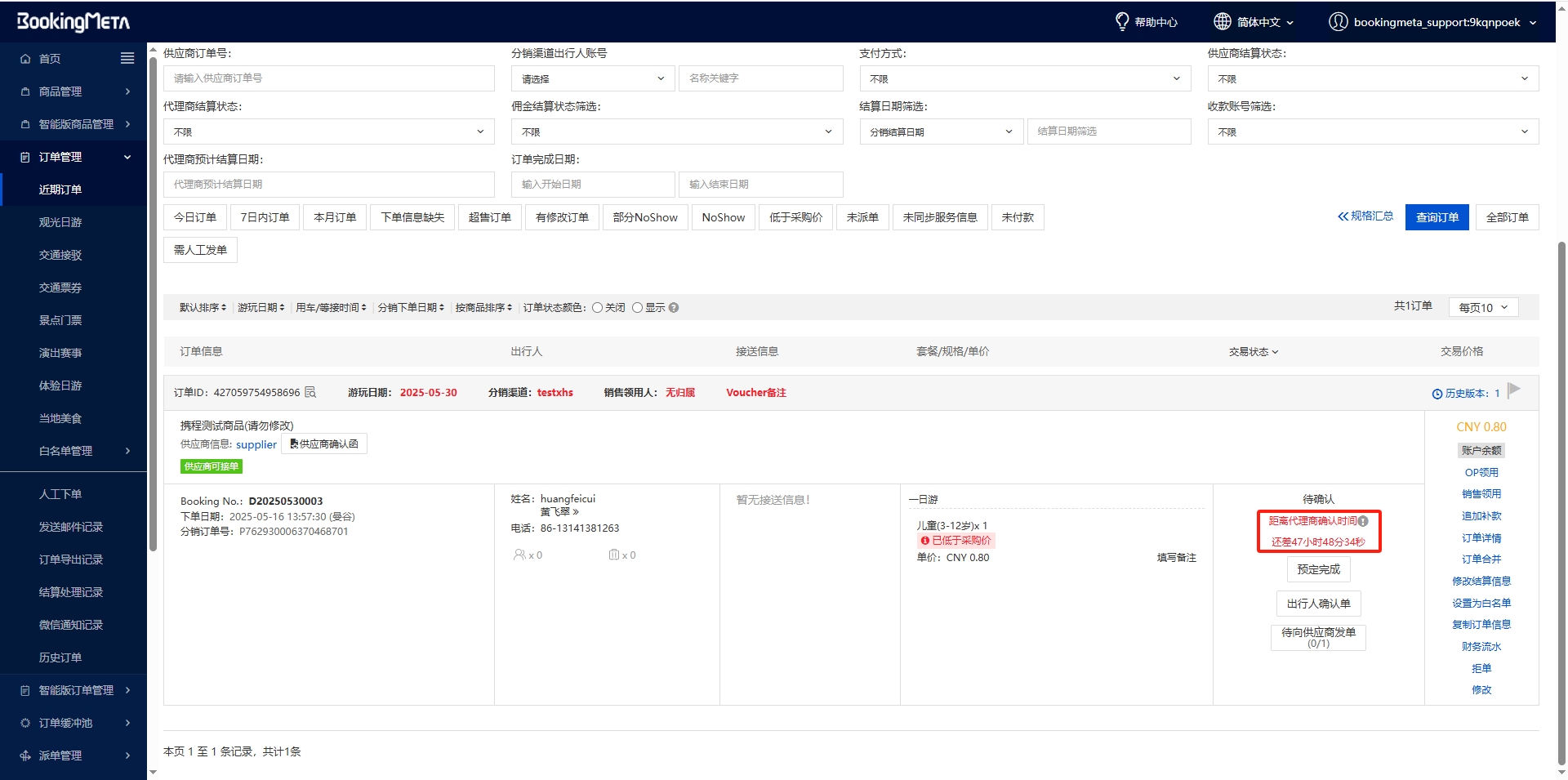Click the language globe icon
The height and width of the screenshot is (780, 1568).
pyautogui.click(x=1222, y=21)
